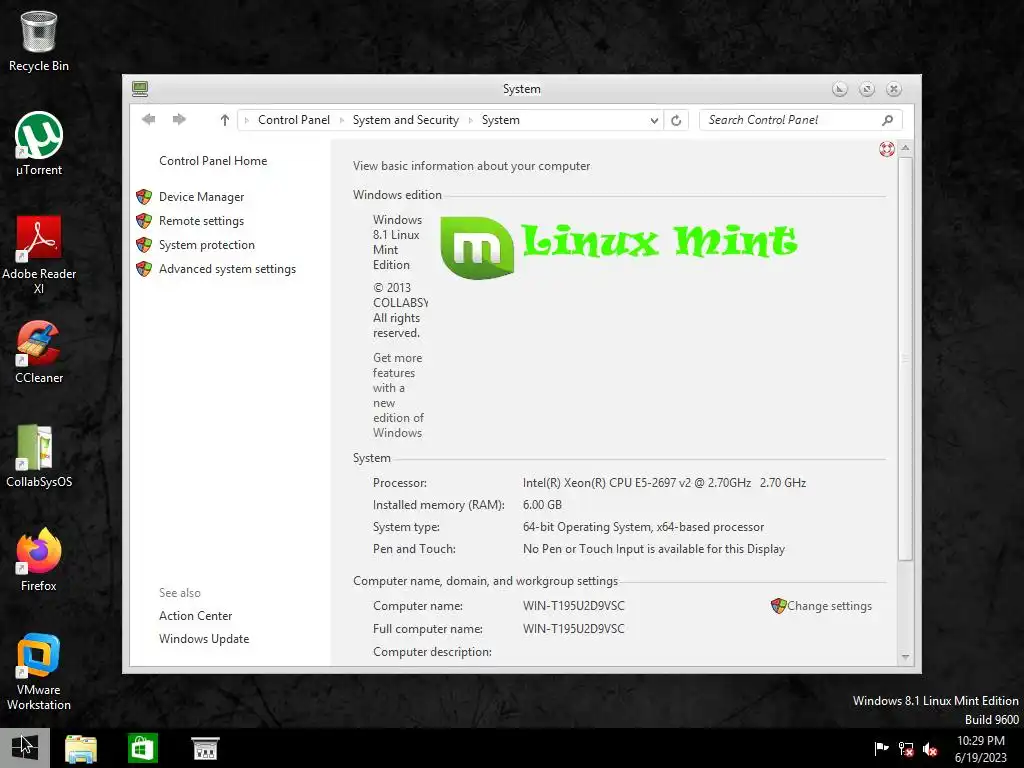The image size is (1024, 768).
Task: Expand the arrow after Control Panel breadcrumb
Action: click(342, 120)
